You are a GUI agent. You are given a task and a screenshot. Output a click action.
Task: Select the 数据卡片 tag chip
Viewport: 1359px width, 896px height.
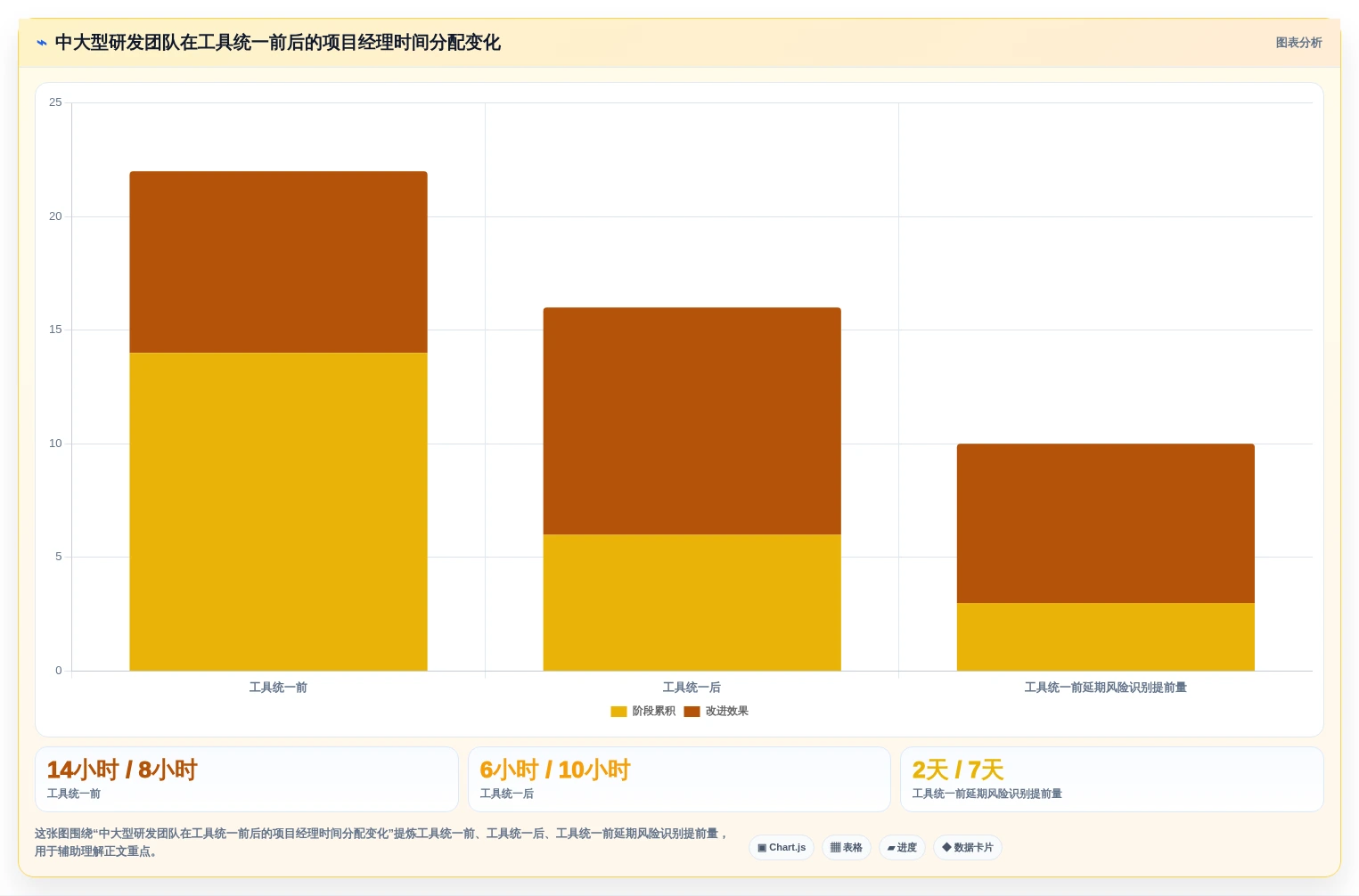(968, 848)
